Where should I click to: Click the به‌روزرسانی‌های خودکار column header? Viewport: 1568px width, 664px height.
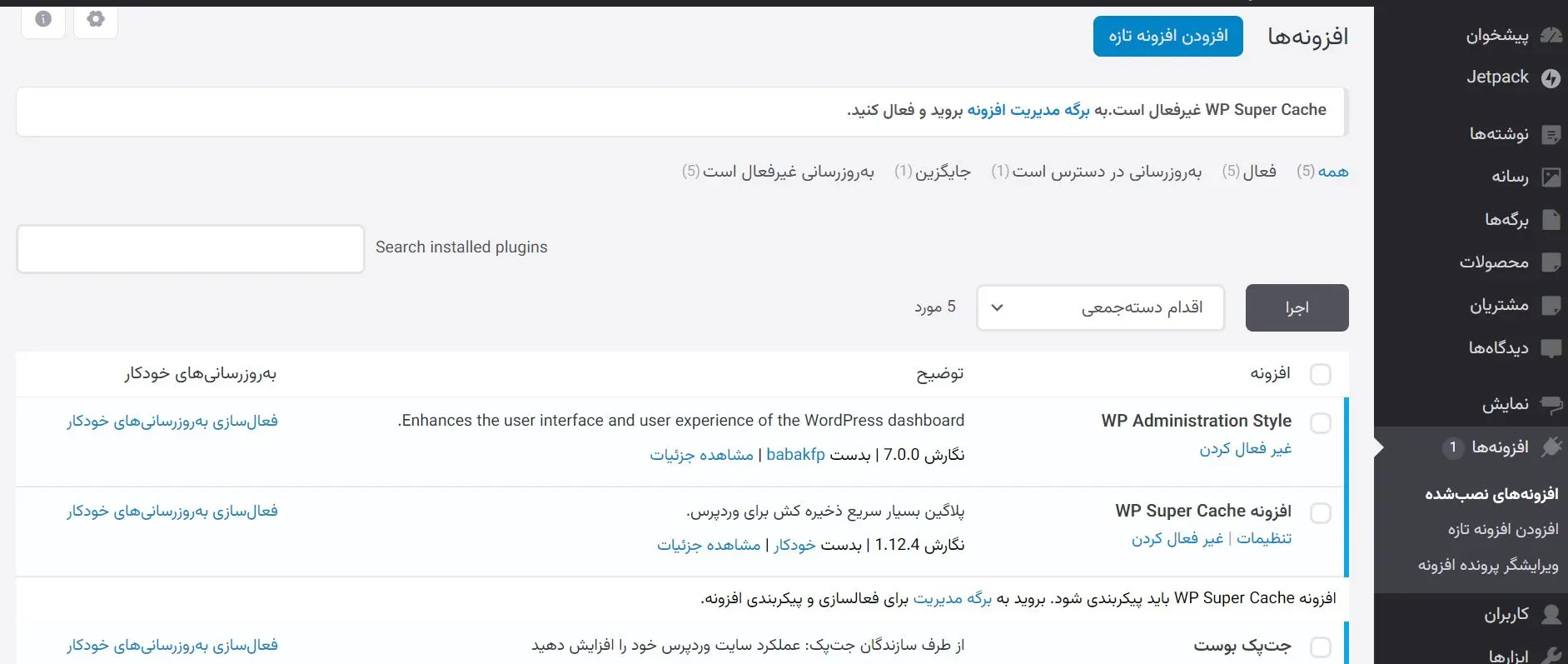pyautogui.click(x=201, y=373)
